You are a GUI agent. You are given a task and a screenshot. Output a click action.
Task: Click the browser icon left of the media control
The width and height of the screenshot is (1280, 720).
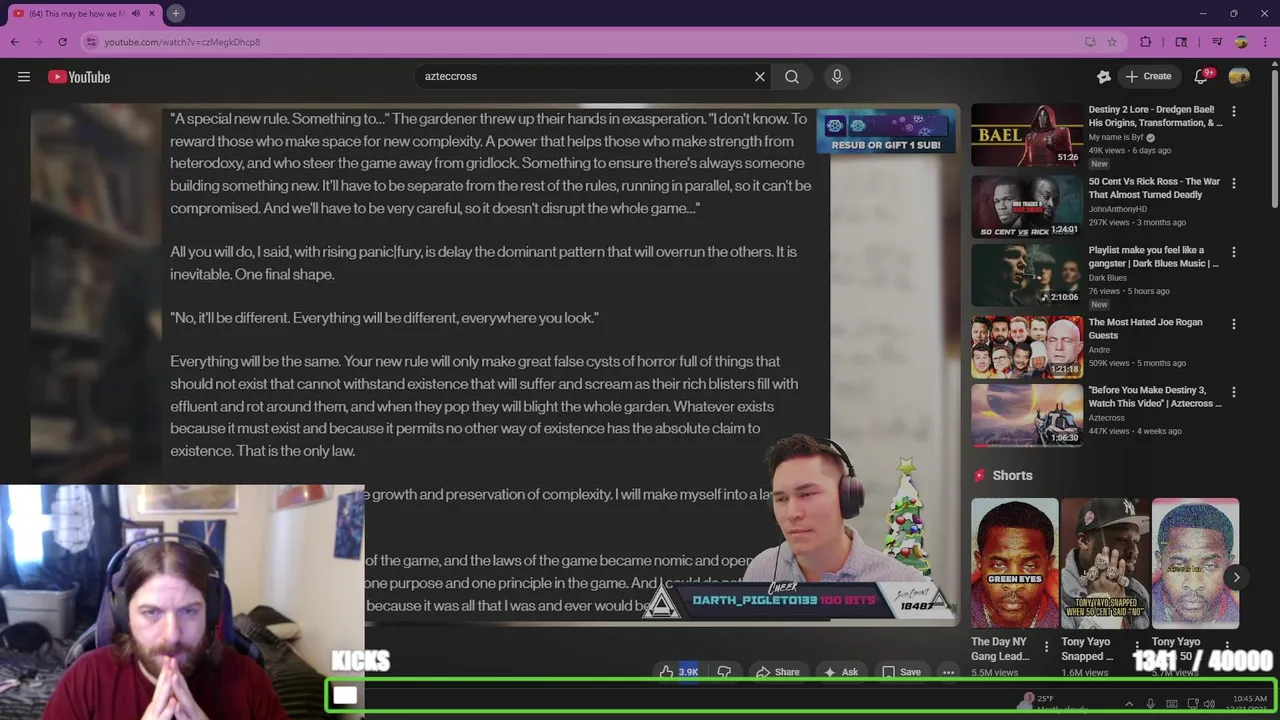click(1181, 42)
